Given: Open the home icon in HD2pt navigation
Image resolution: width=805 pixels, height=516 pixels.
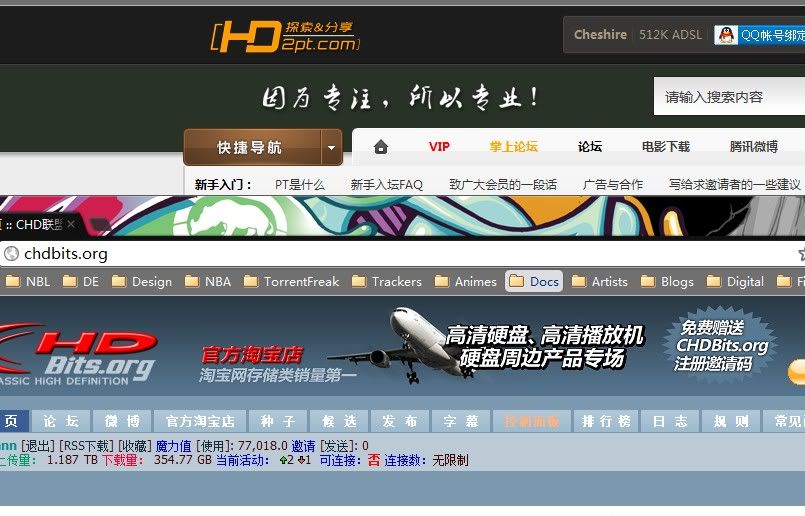Looking at the screenshot, I should 381,147.
